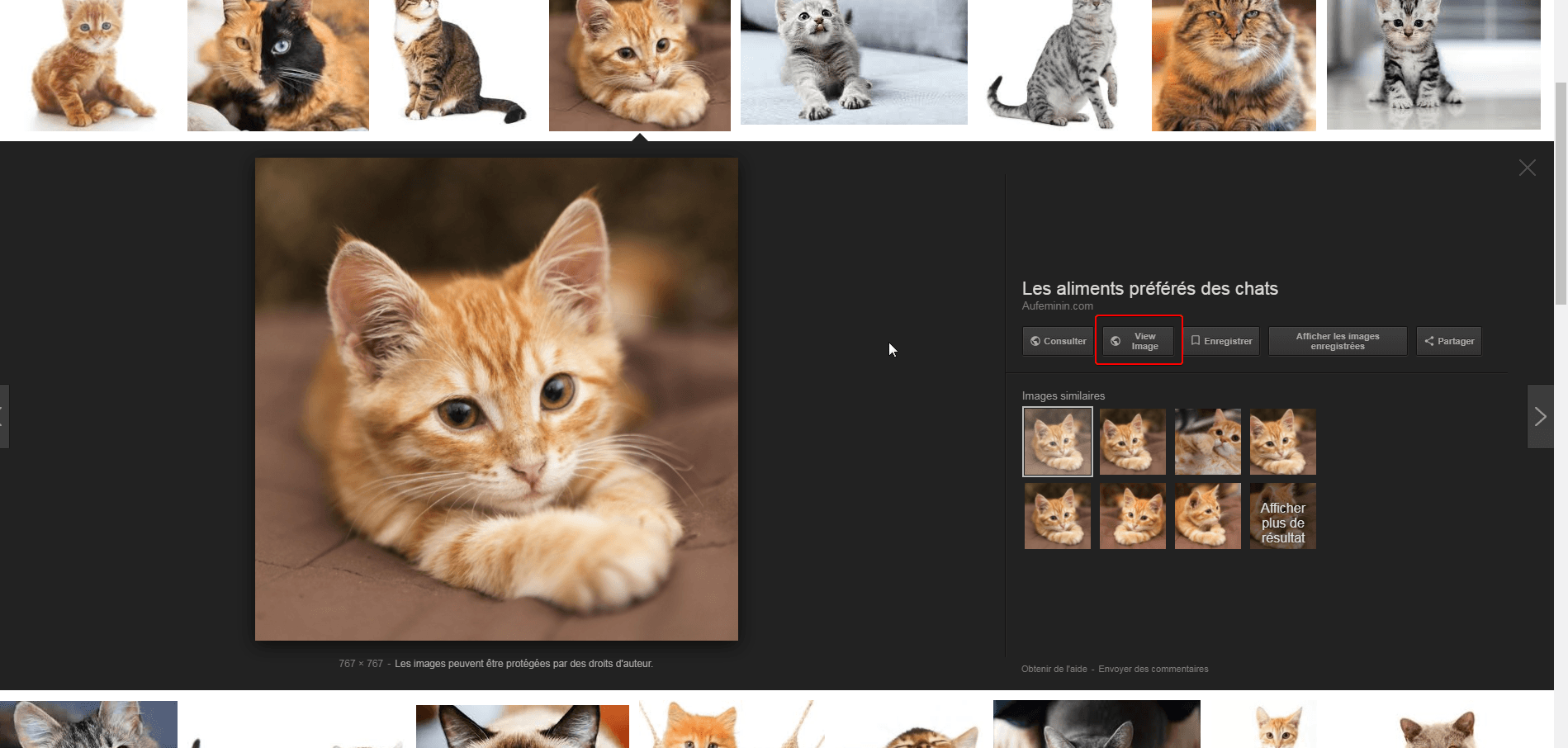Open the two-faced chimera cat thumbnail

pos(277,65)
